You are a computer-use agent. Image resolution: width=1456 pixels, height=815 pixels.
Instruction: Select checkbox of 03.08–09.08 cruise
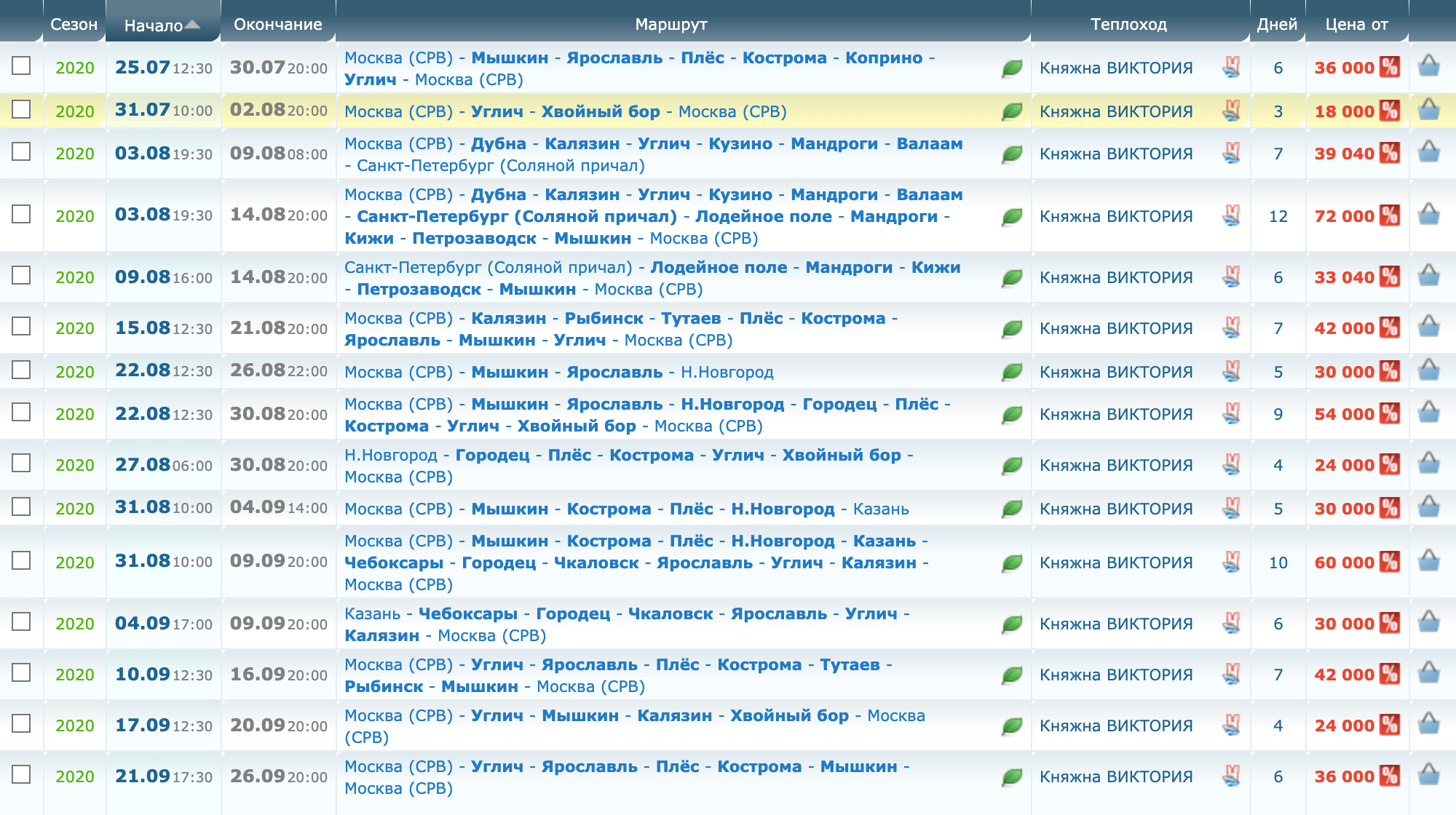point(21,151)
